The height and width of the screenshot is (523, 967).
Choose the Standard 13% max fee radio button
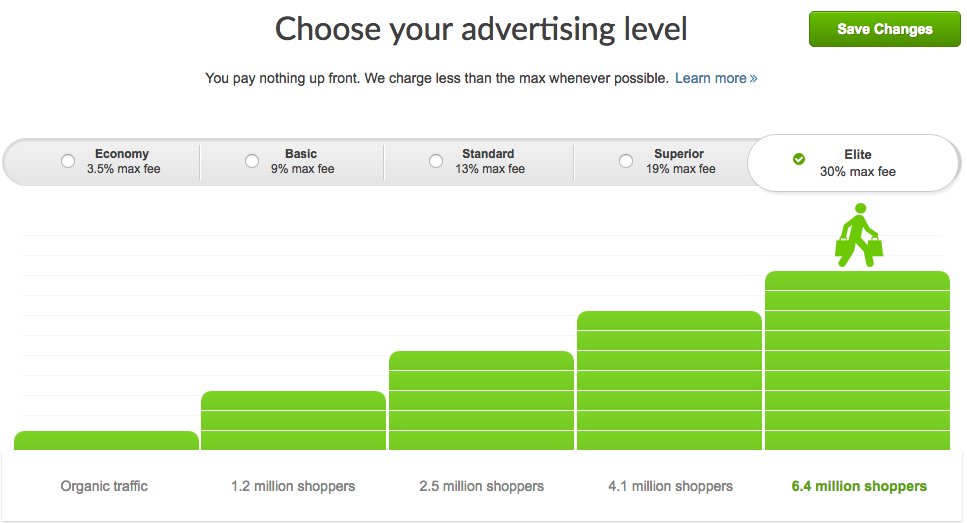coord(435,161)
